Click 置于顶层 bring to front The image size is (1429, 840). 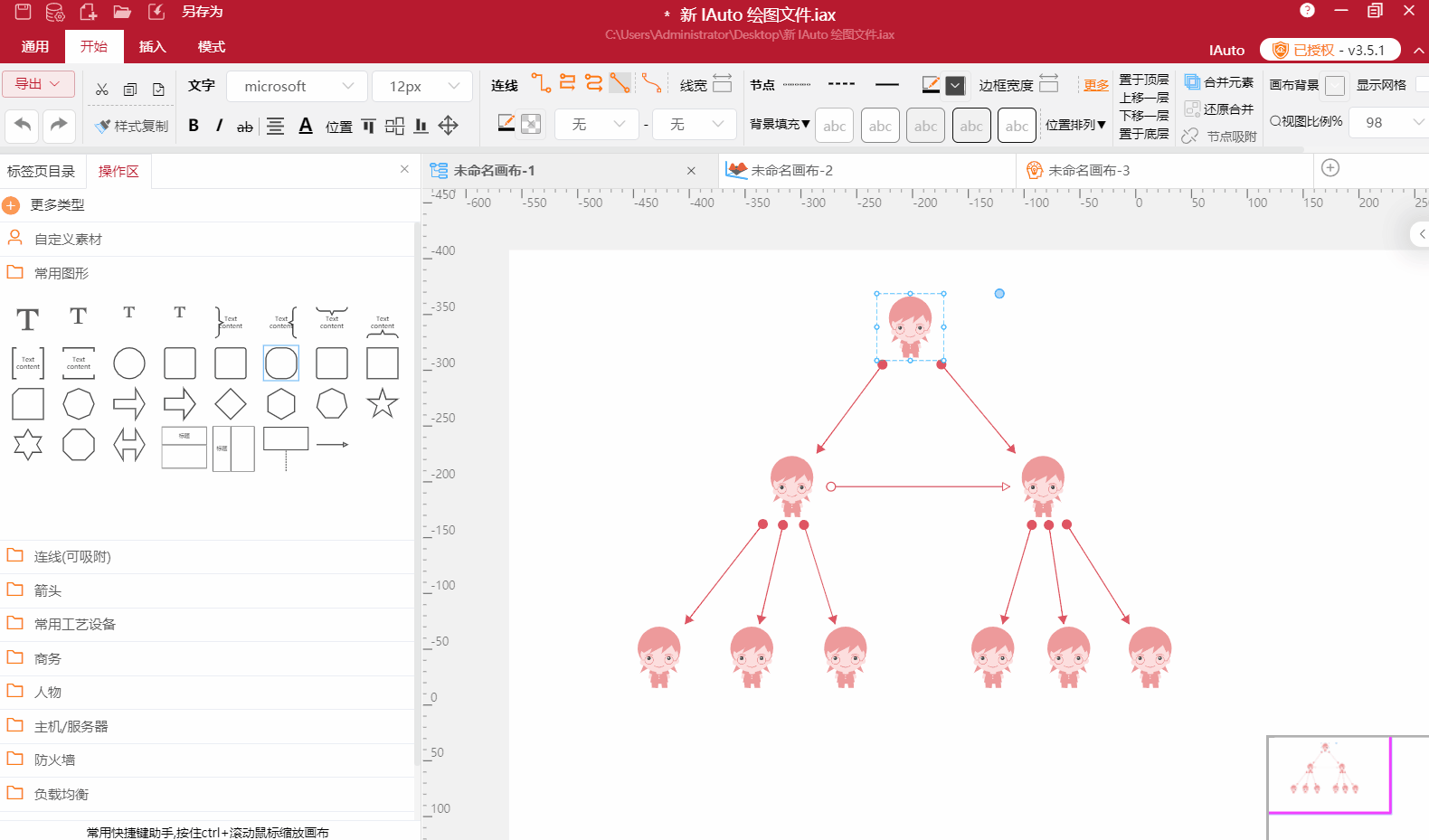point(1143,80)
